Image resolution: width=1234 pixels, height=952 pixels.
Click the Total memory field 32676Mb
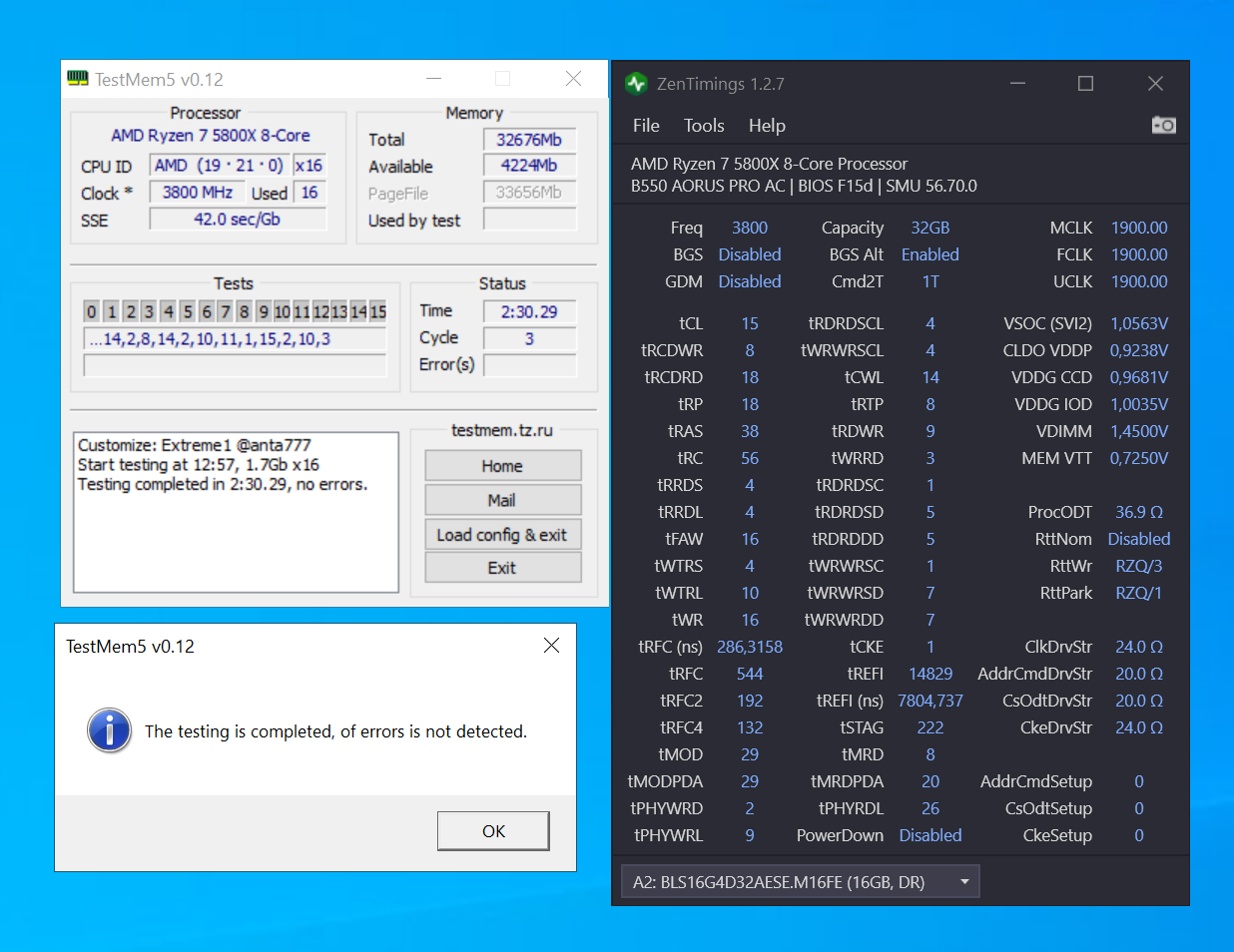coord(529,140)
